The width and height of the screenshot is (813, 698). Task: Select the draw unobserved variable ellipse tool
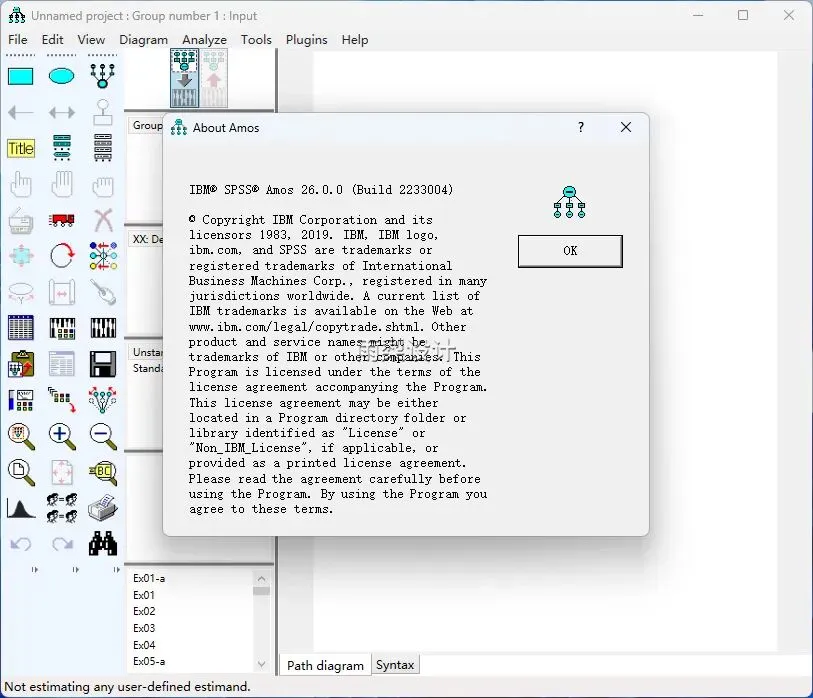pos(61,76)
